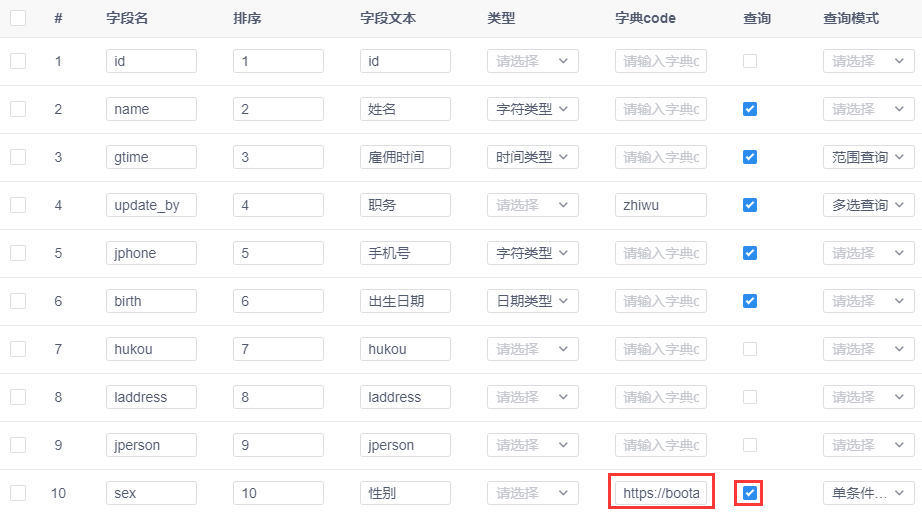922x512 pixels.
Task: Select the row checkbox for row 5
Action: 18,253
